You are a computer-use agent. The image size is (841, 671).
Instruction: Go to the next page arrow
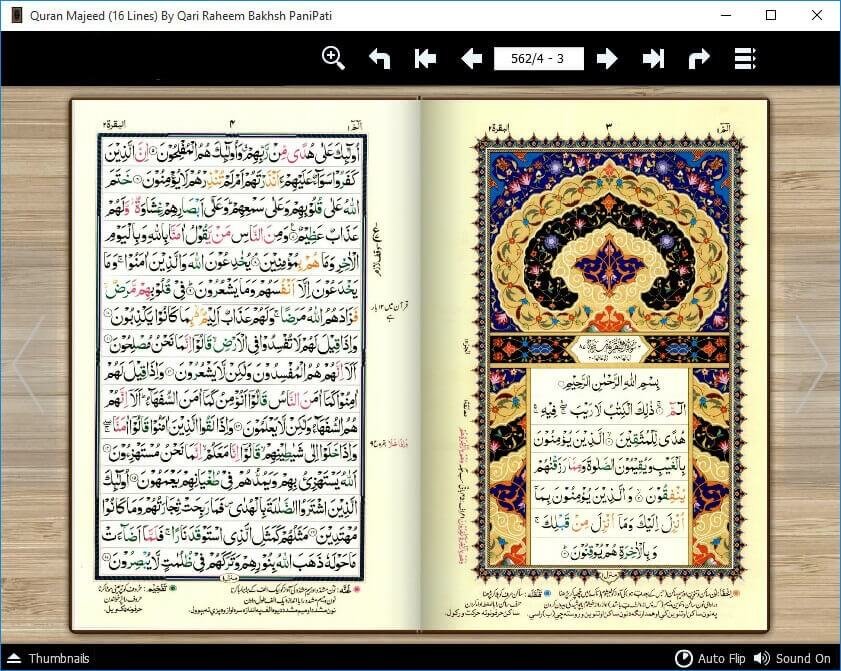(607, 58)
